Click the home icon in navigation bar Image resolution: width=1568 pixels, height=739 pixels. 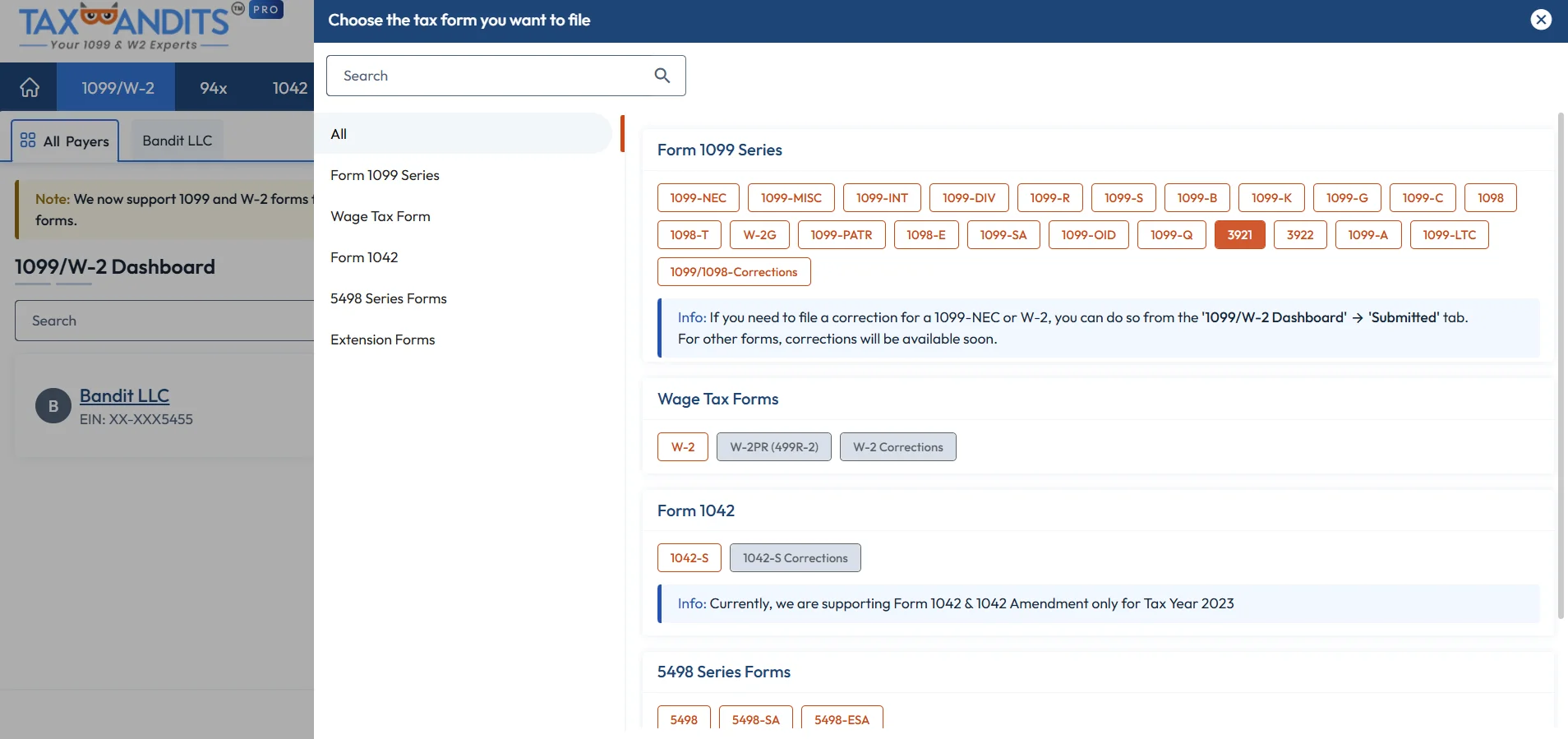(30, 87)
